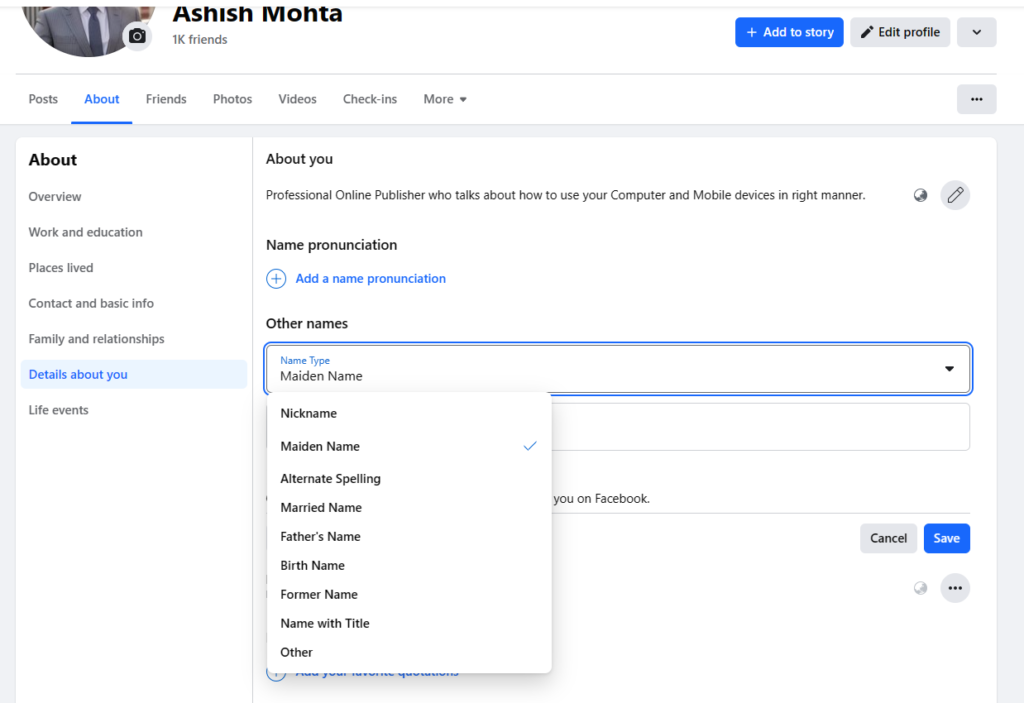This screenshot has height=703, width=1024.
Task: Click the Other names heading
Action: coord(306,323)
